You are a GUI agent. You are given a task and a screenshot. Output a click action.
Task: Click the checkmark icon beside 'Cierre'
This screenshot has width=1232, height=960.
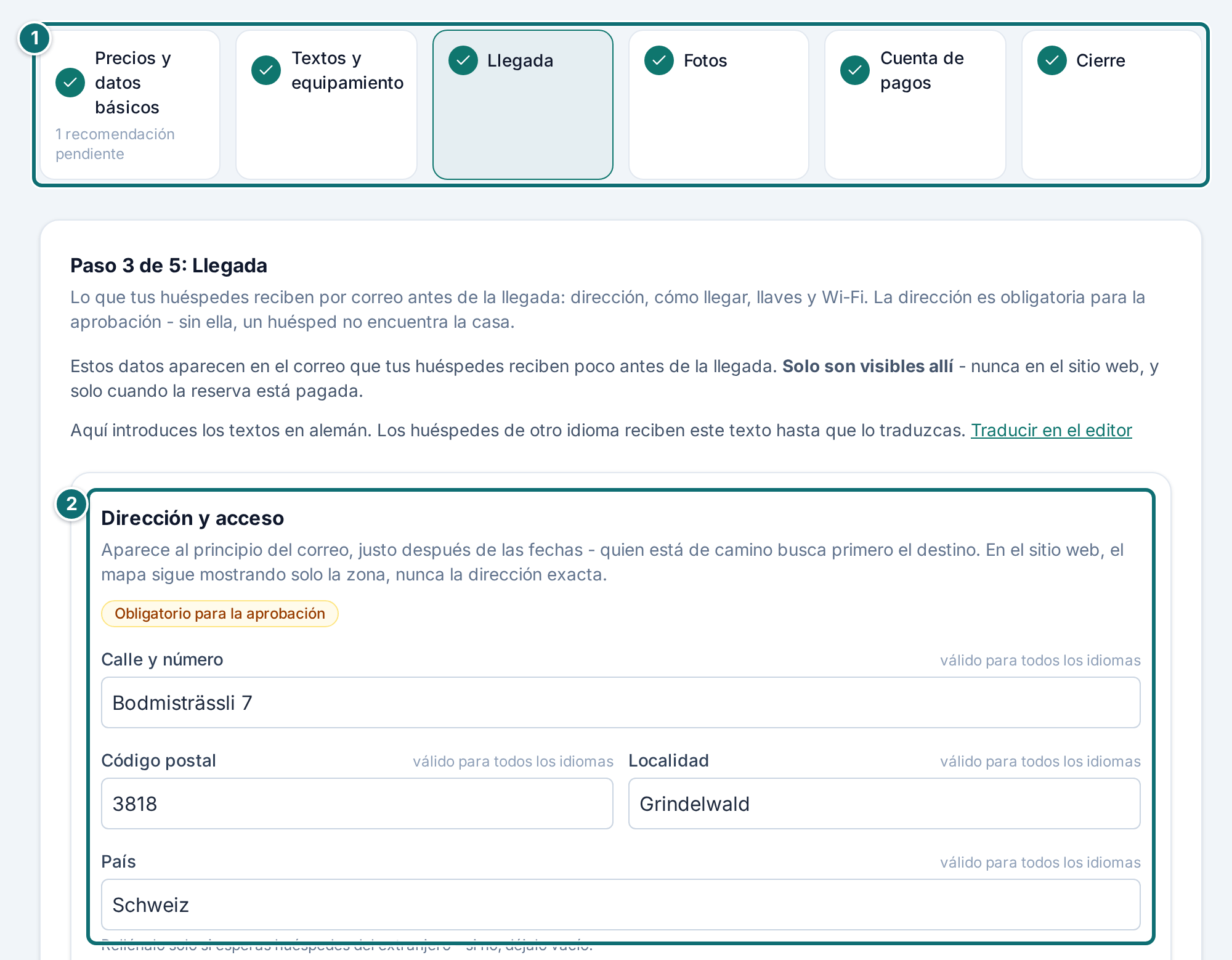coord(1052,60)
